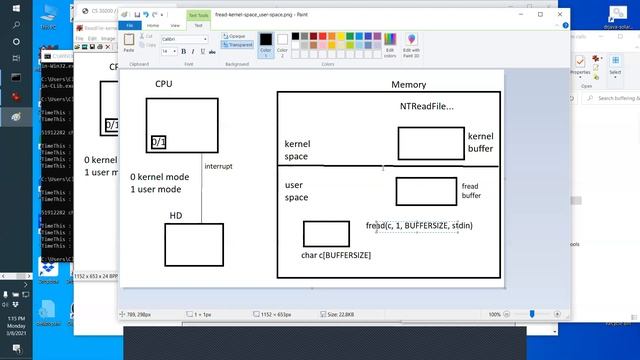This screenshot has height=360, width=640.
Task: Click the 'Size: 22.8KB' status bar entry
Action: pyautogui.click(x=338, y=315)
